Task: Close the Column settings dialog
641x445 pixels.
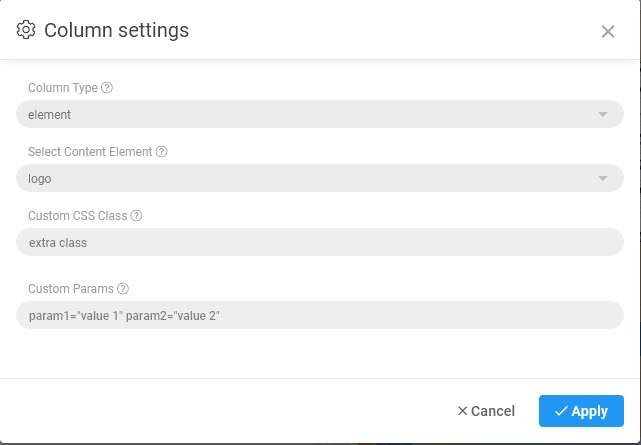Action: pos(608,31)
